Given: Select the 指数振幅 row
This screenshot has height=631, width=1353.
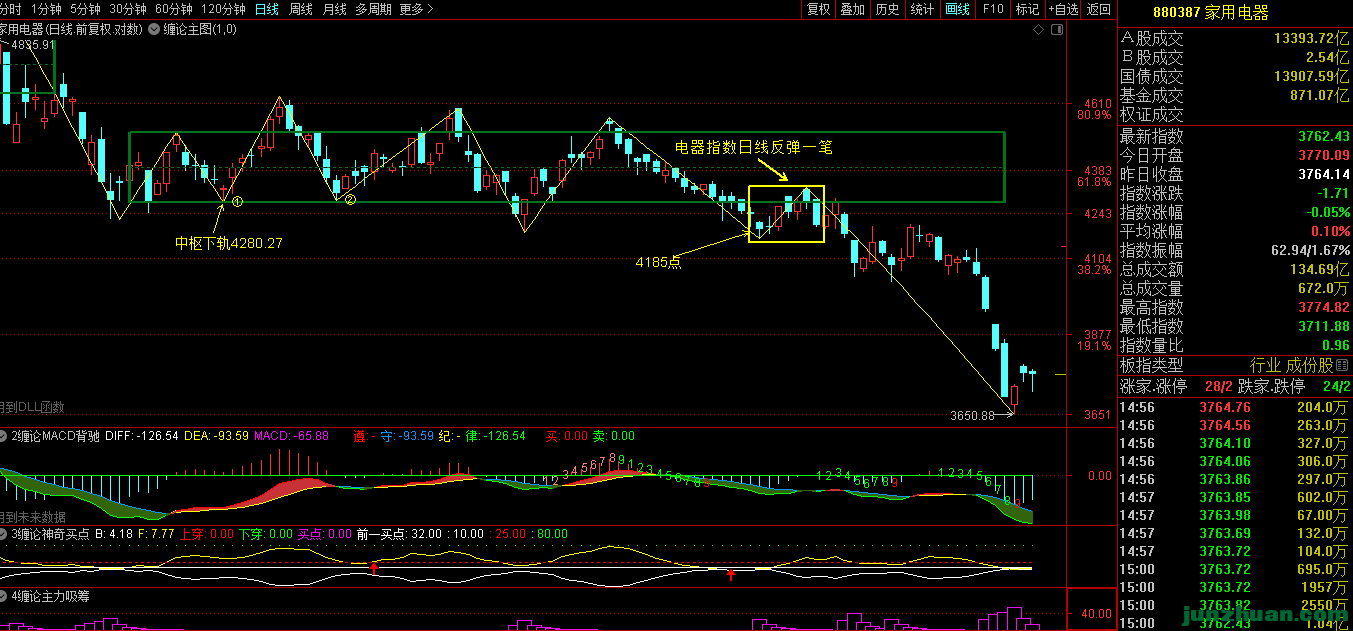Looking at the screenshot, I should tap(1235, 250).
